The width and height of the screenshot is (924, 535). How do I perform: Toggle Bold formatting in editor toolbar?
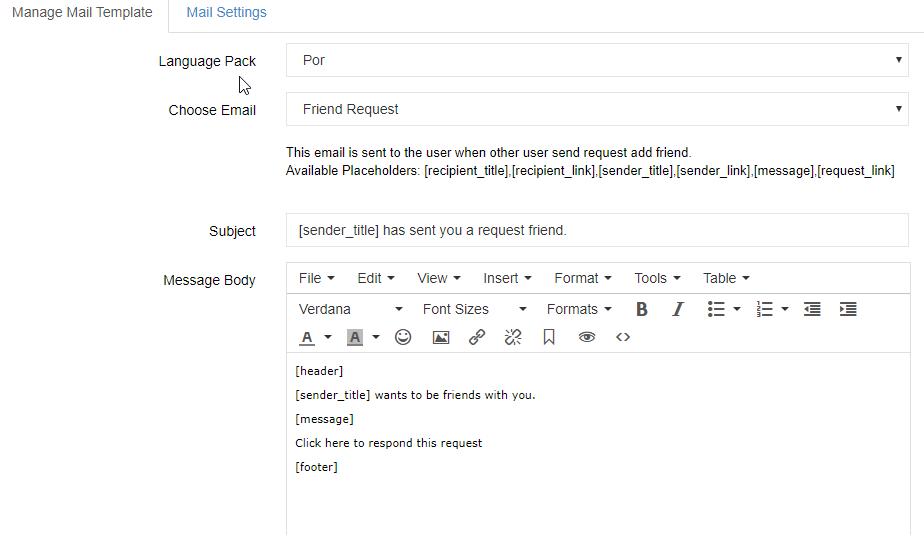(x=642, y=309)
